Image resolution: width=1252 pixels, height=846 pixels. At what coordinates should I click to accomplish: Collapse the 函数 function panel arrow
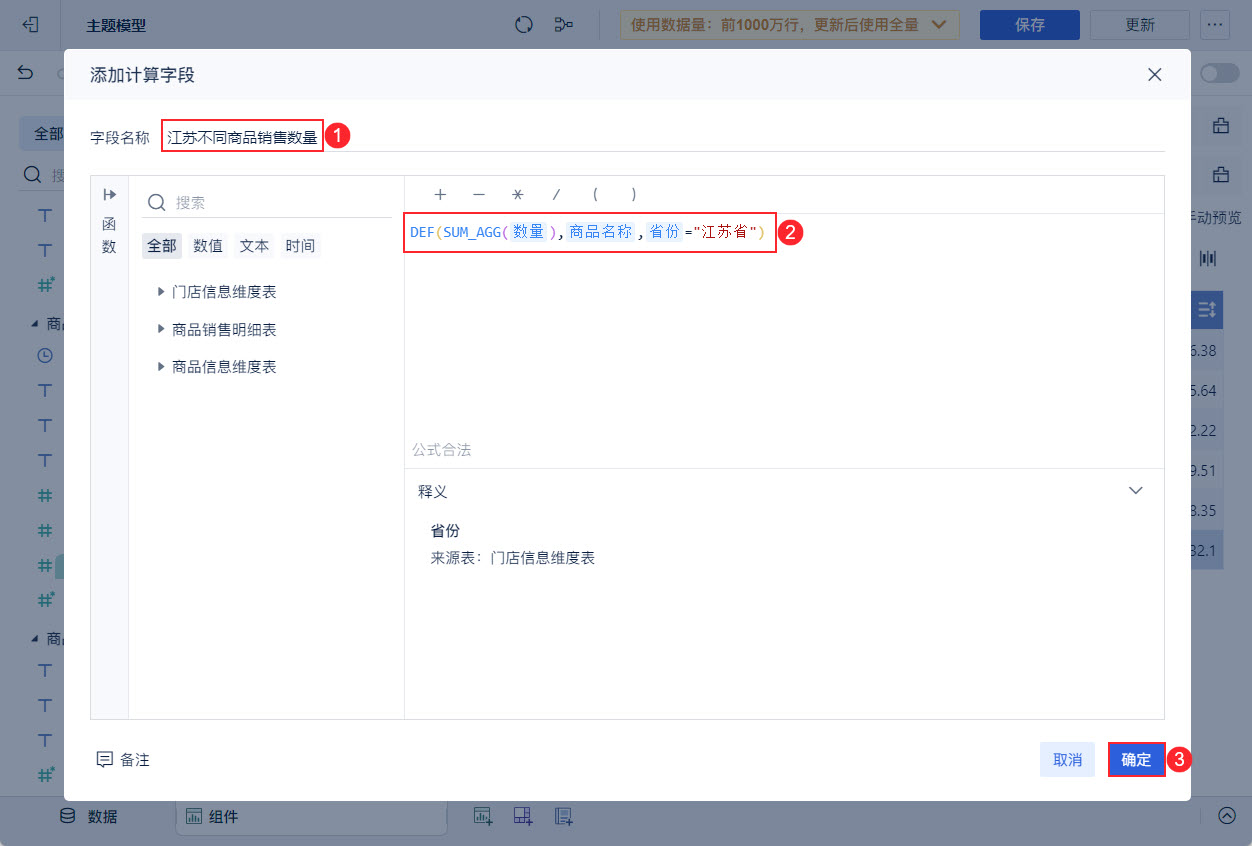tap(110, 195)
